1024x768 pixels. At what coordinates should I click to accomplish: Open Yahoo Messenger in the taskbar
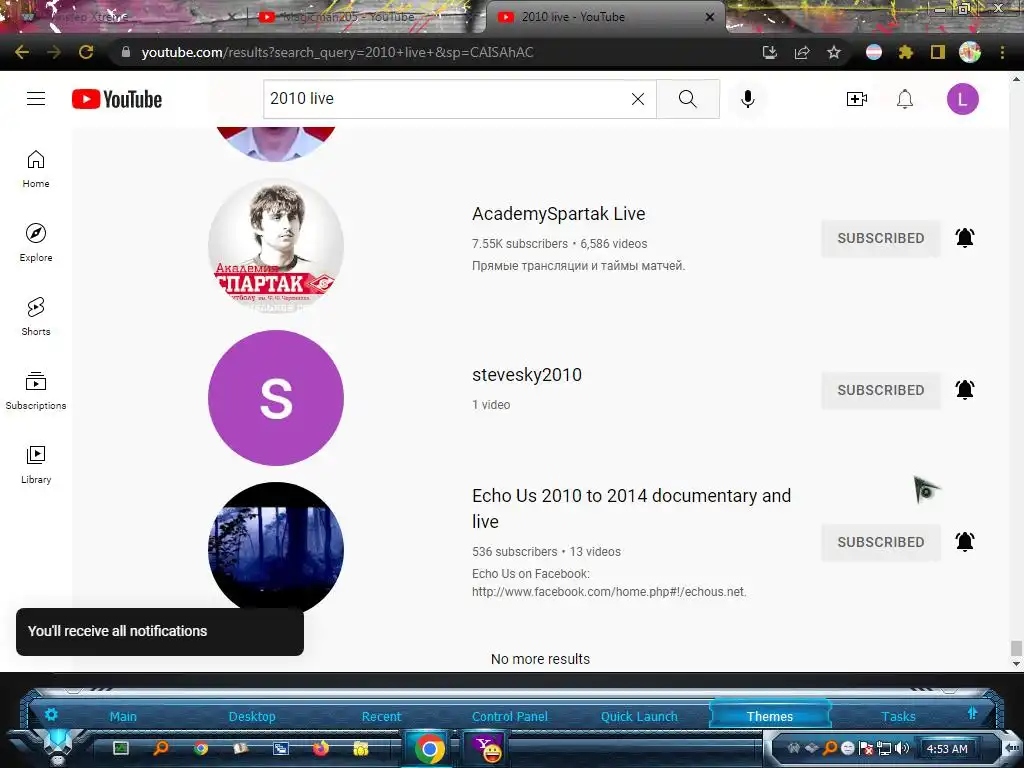[487, 748]
